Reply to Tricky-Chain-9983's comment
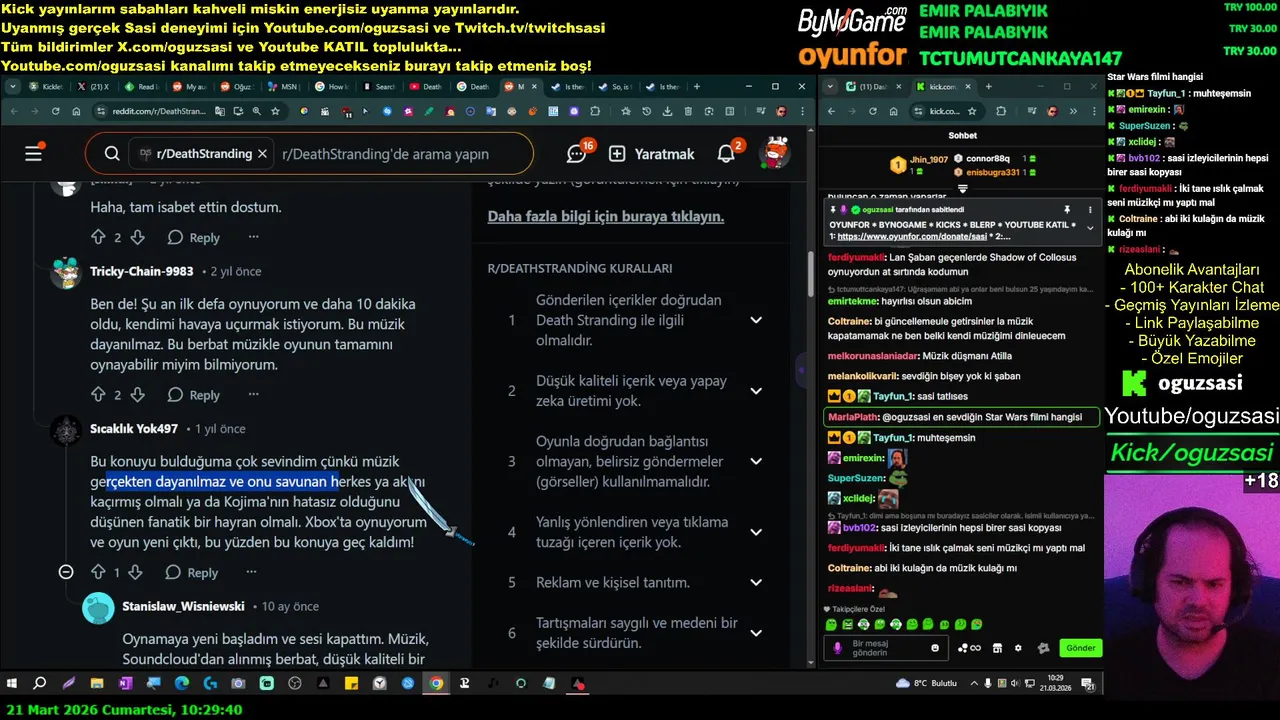 click(x=194, y=395)
